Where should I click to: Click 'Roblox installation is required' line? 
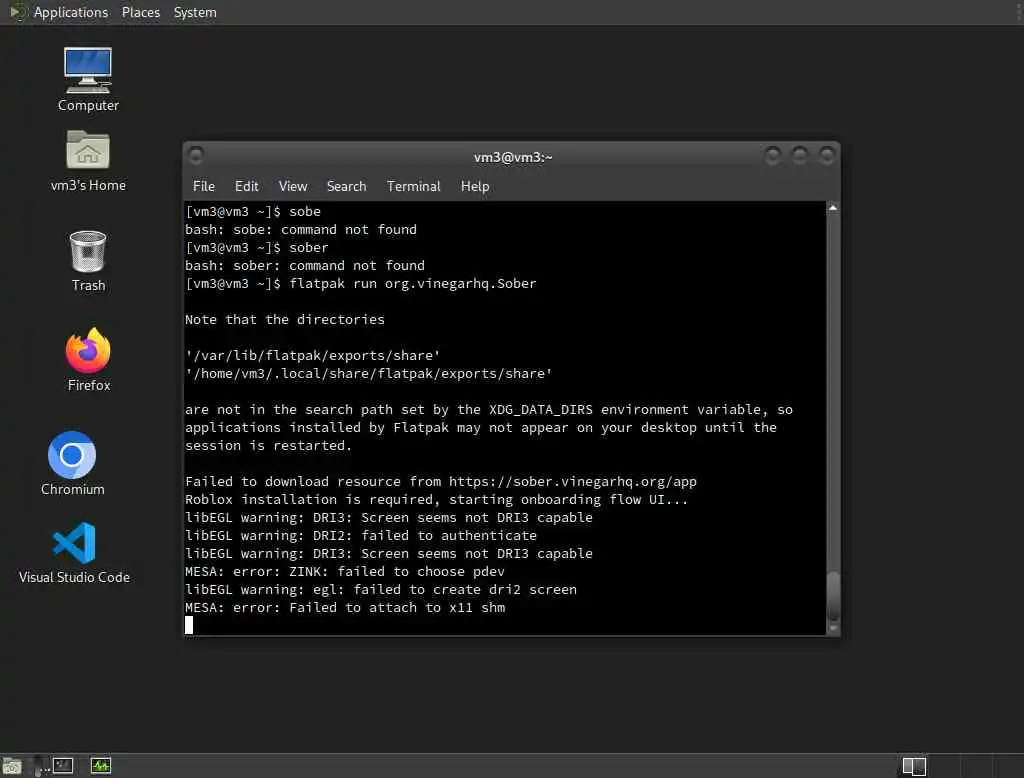point(436,500)
